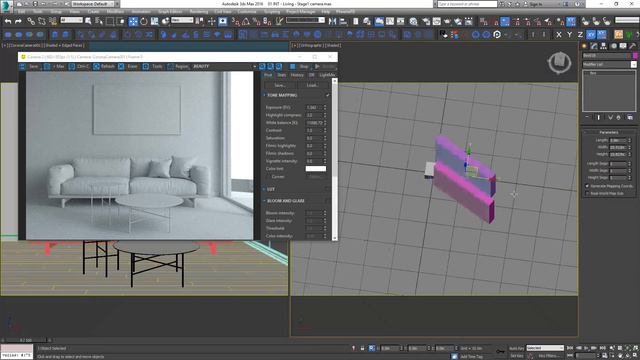Click the Post tab vertical scrollbar
This screenshot has width=640, height=360.
click(335, 159)
